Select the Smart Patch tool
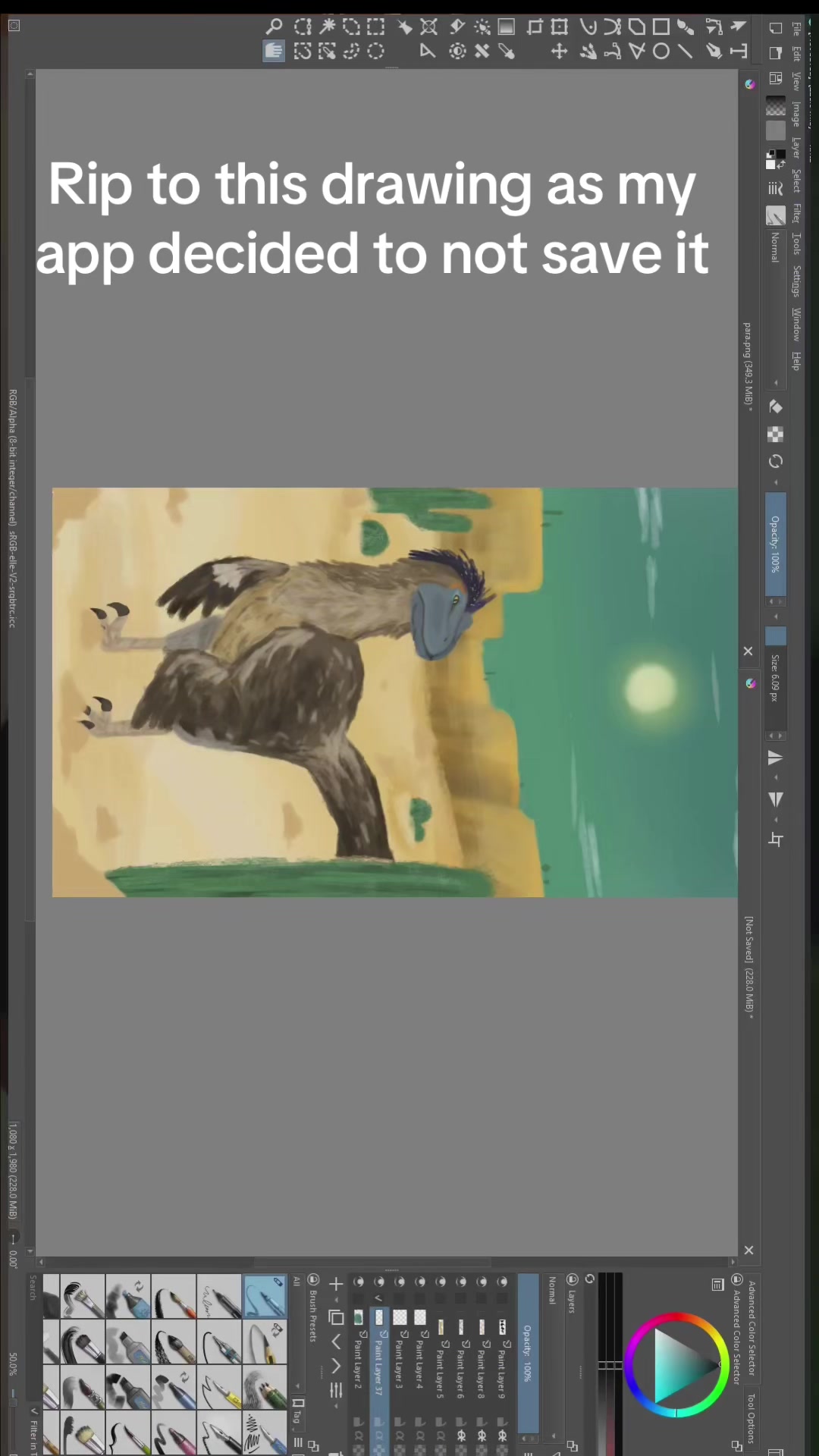819x1456 pixels. coord(482,51)
